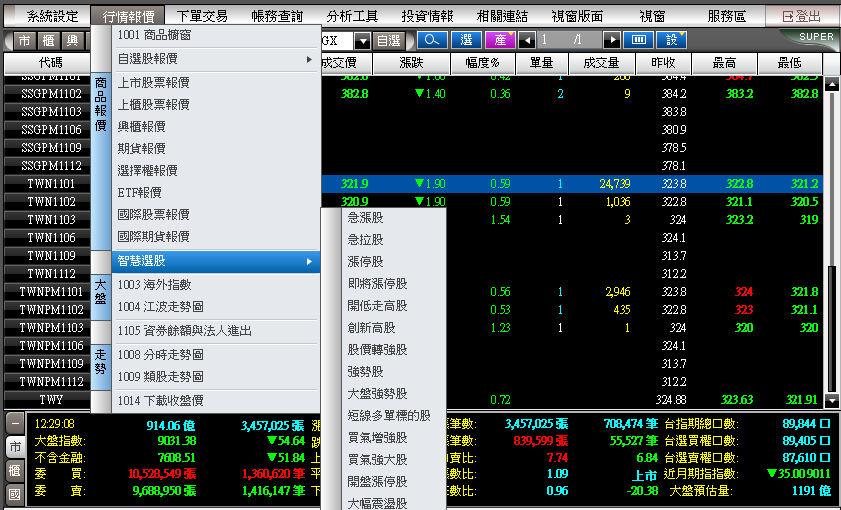Open the purple 產 industry icon
Viewport: 841px width, 510px height.
(500, 40)
